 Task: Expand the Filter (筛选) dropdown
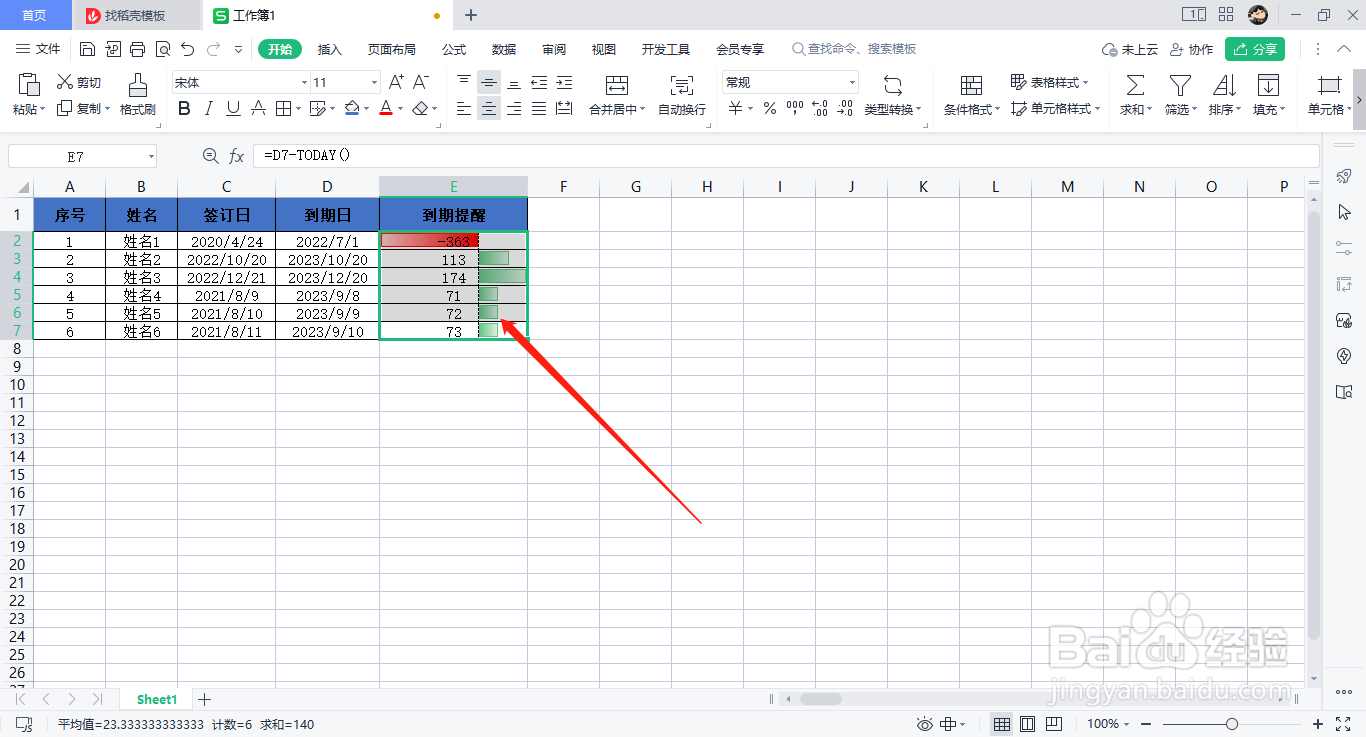pos(1195,109)
